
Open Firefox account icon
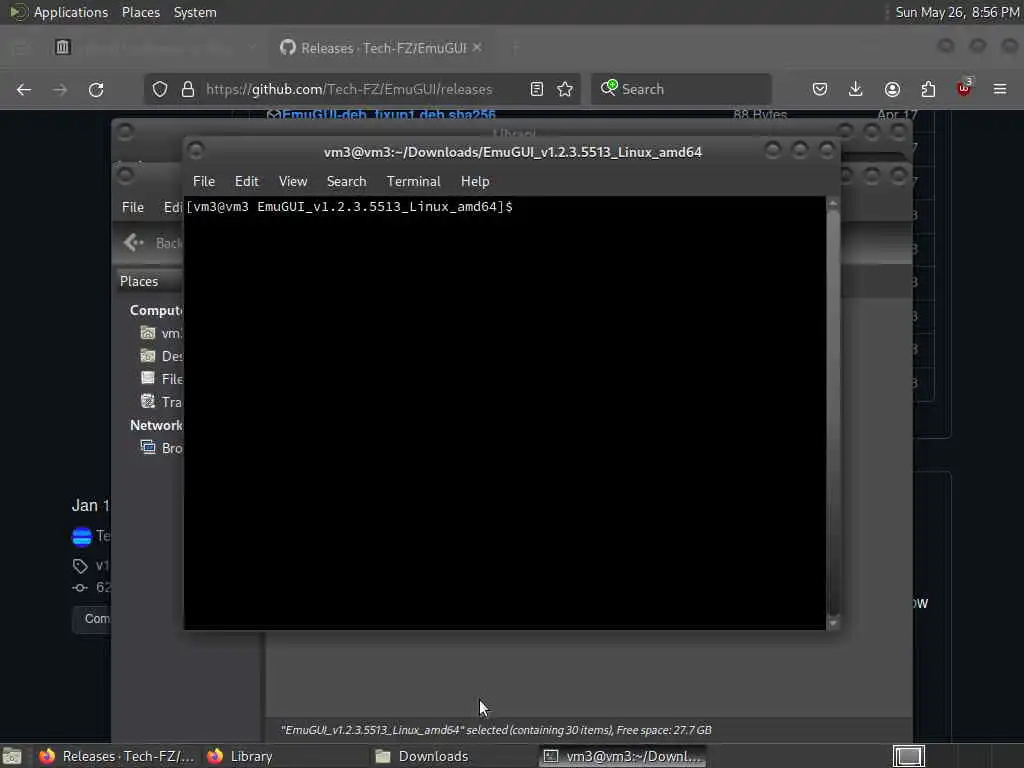pos(892,89)
